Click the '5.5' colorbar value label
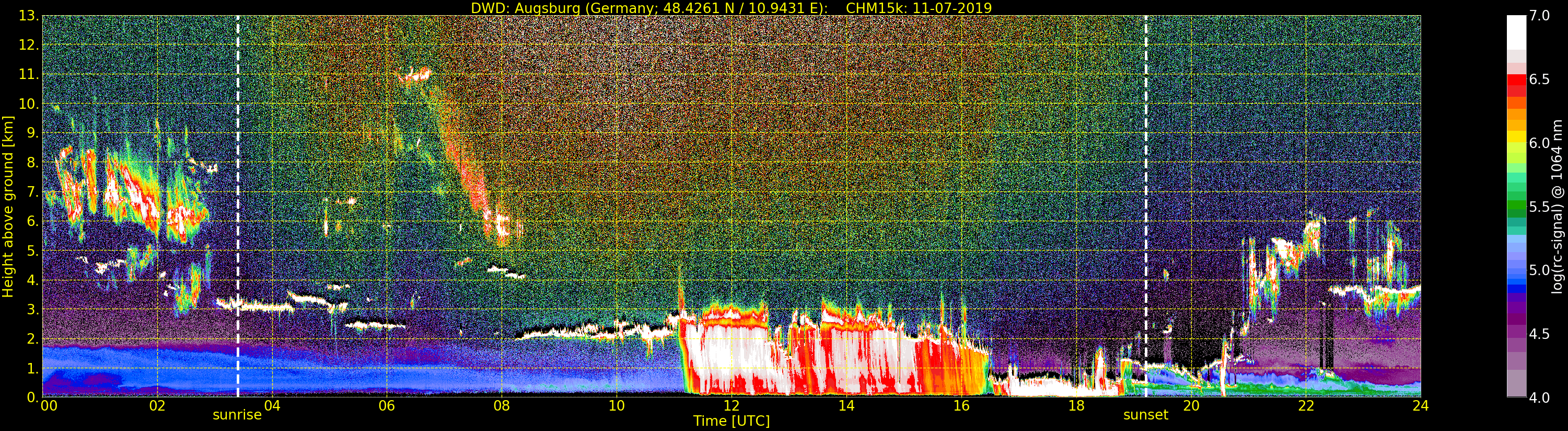Screen dimensions: 1568x431 point(1539,207)
